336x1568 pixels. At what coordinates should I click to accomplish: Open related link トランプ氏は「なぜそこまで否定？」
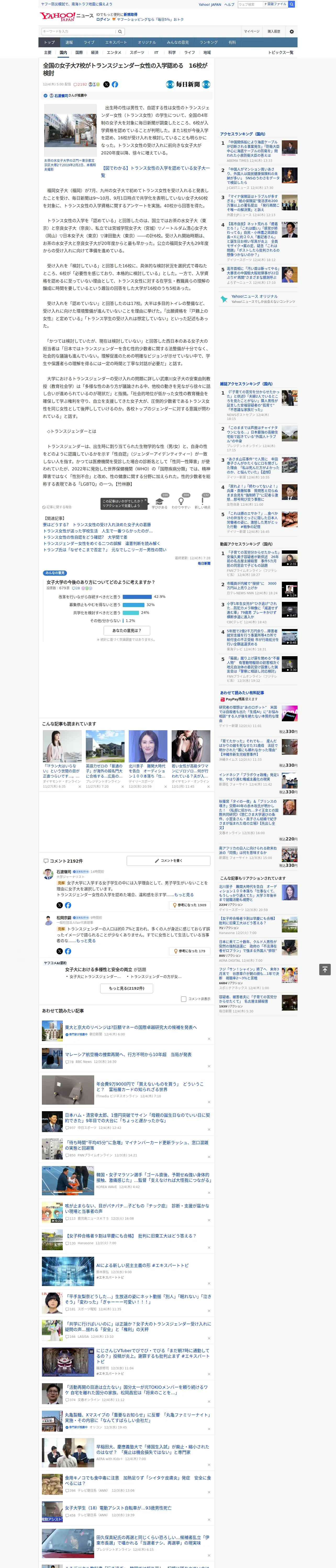104,550
